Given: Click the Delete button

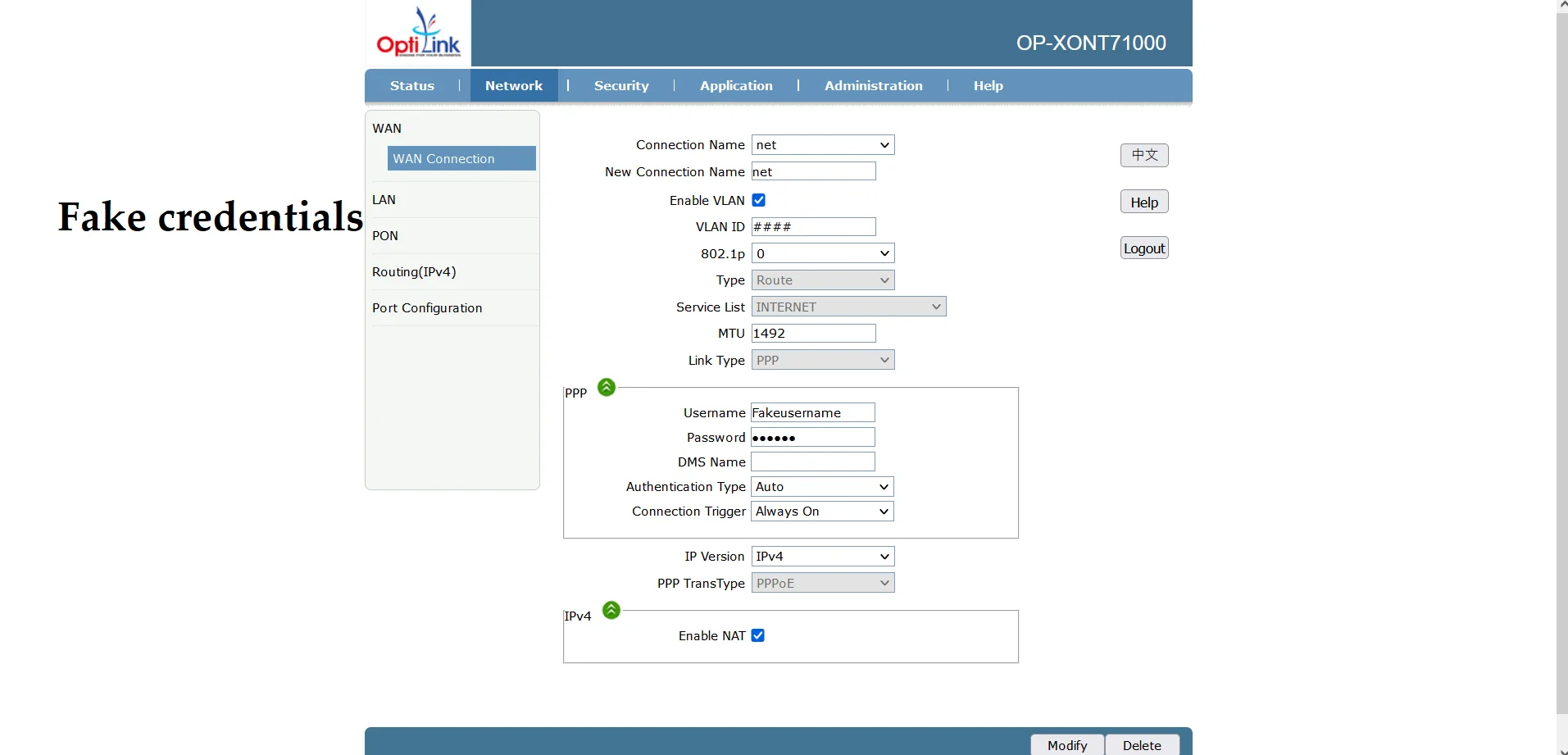Looking at the screenshot, I should (x=1142, y=744).
